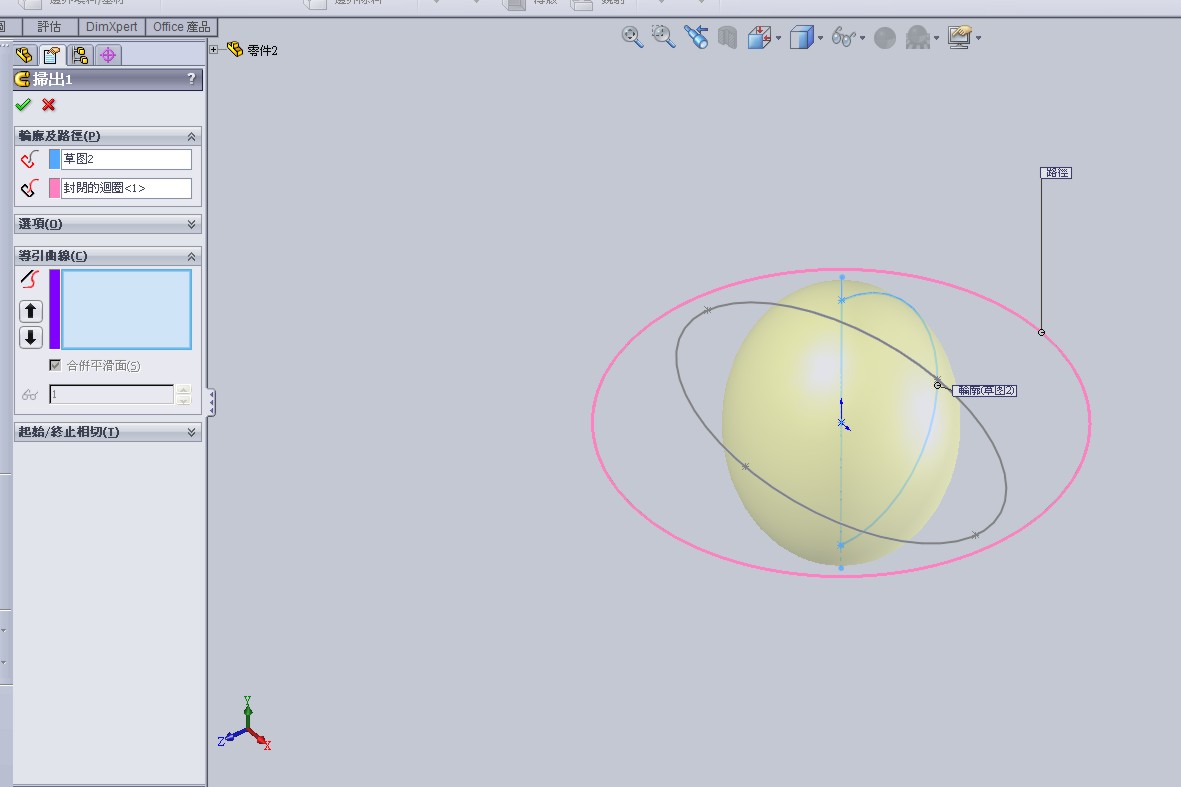
Task: Click Previous View icon
Action: coord(696,37)
